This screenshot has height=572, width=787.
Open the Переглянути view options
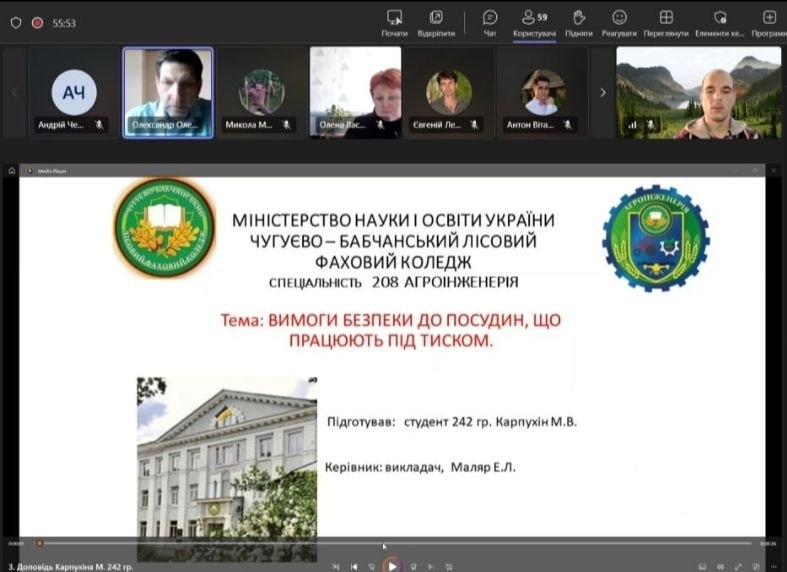666,22
